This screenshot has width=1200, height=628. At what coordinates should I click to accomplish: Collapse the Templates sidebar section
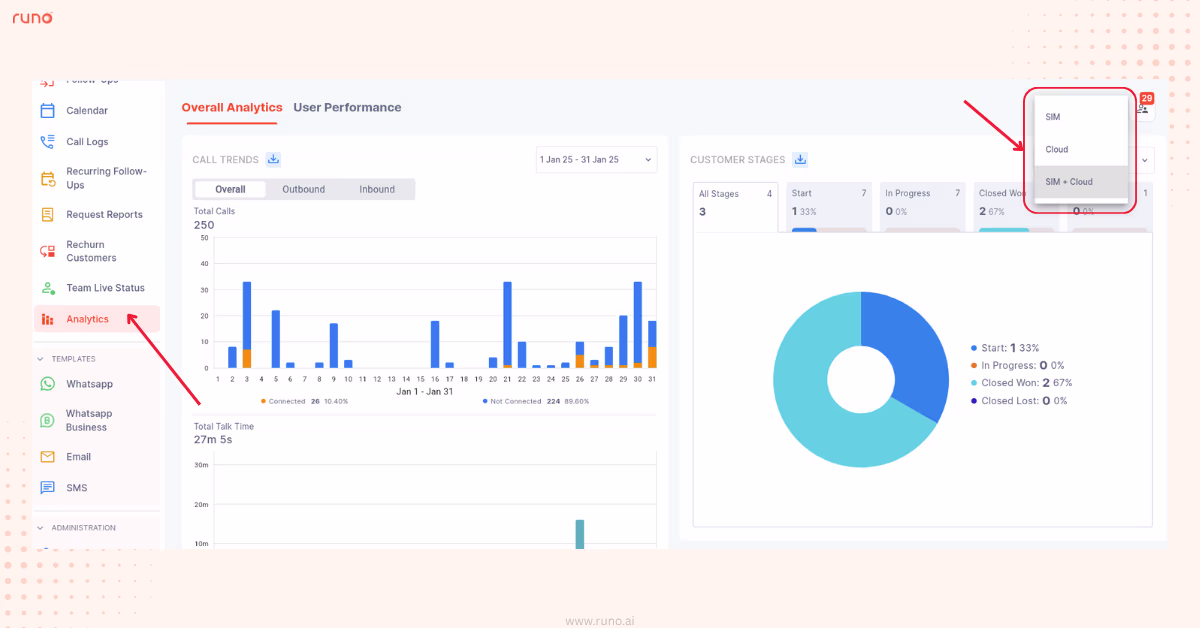tap(41, 359)
